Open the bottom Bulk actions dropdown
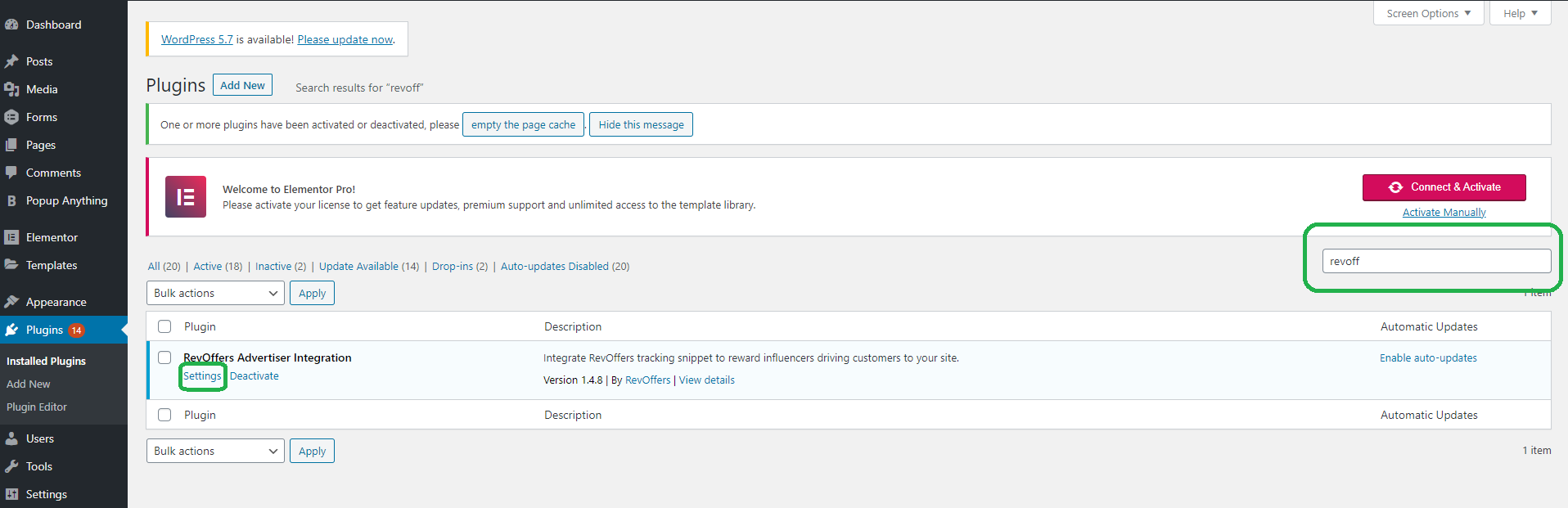 click(215, 451)
